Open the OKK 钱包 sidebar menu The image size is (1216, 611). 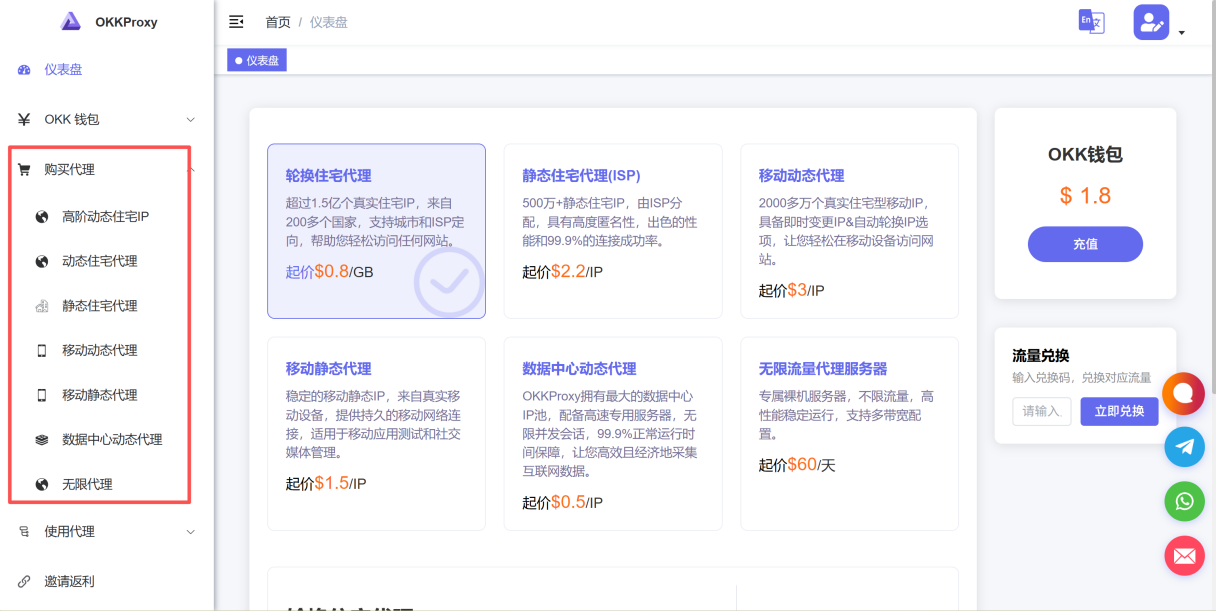(107, 119)
